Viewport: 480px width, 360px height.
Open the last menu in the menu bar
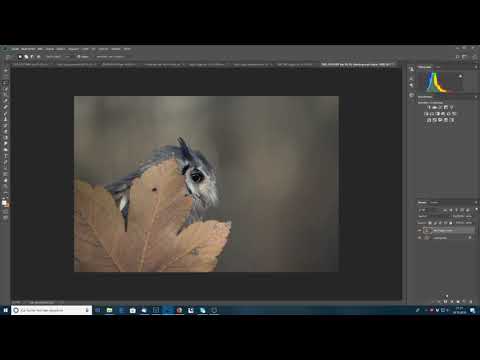[x=127, y=49]
